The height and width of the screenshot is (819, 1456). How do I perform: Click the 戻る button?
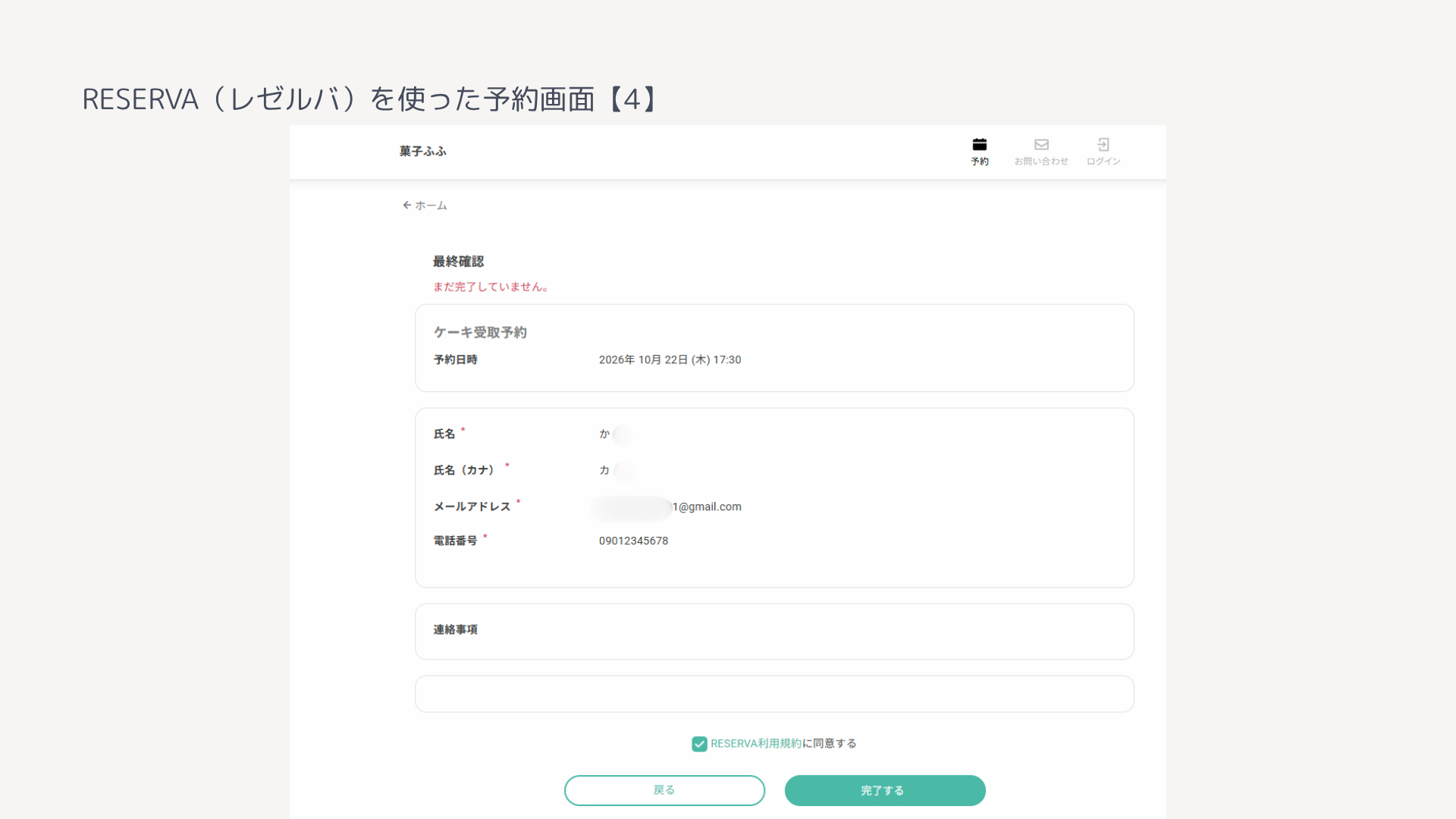pyautogui.click(x=664, y=790)
